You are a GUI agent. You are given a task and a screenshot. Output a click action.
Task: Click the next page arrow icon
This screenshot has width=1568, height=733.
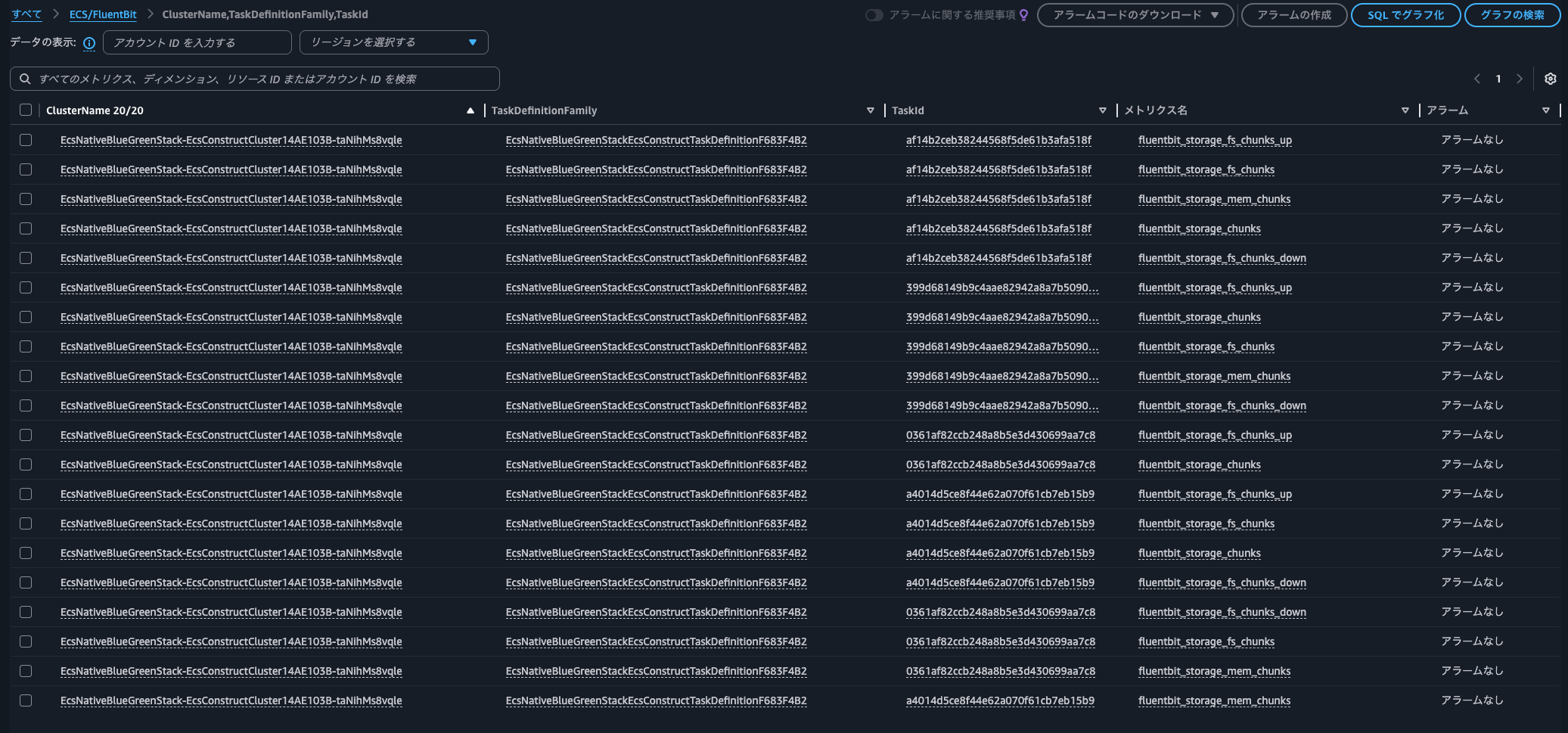1519,79
